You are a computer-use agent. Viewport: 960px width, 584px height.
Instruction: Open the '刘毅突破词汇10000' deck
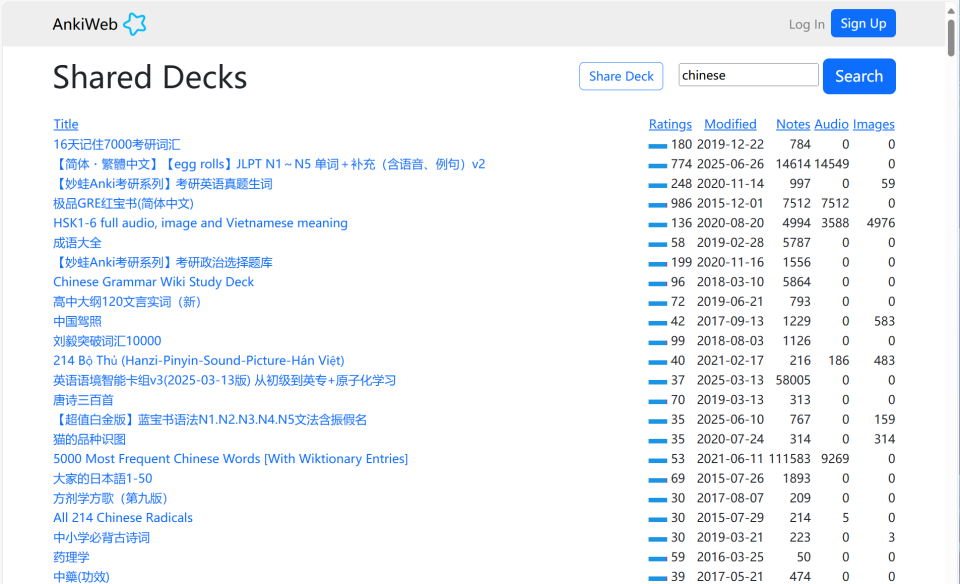click(x=107, y=340)
